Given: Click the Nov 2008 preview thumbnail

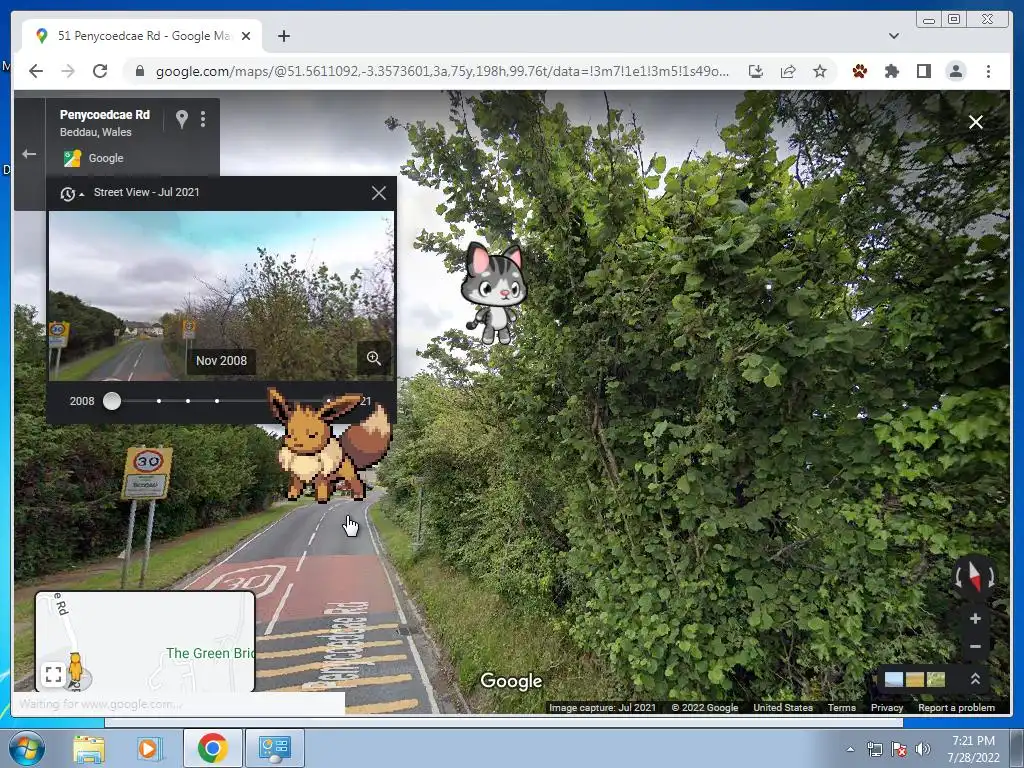Looking at the screenshot, I should click(221, 295).
